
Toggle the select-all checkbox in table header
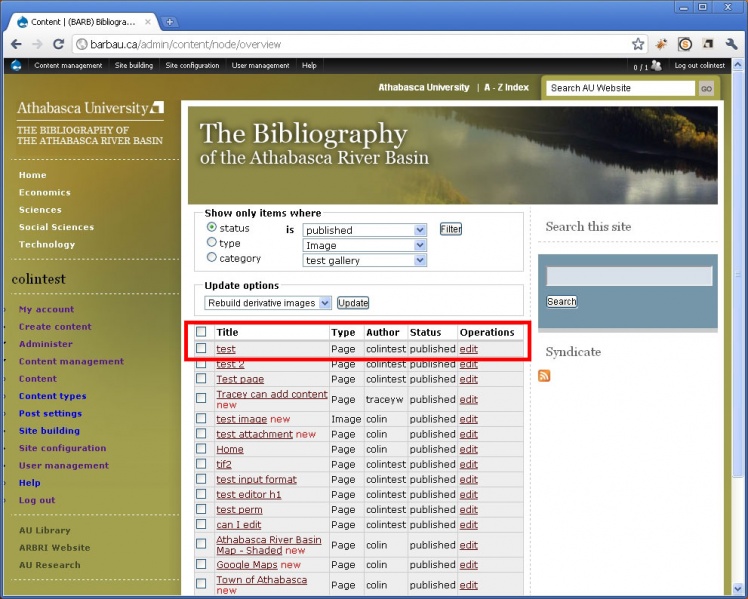pos(201,331)
